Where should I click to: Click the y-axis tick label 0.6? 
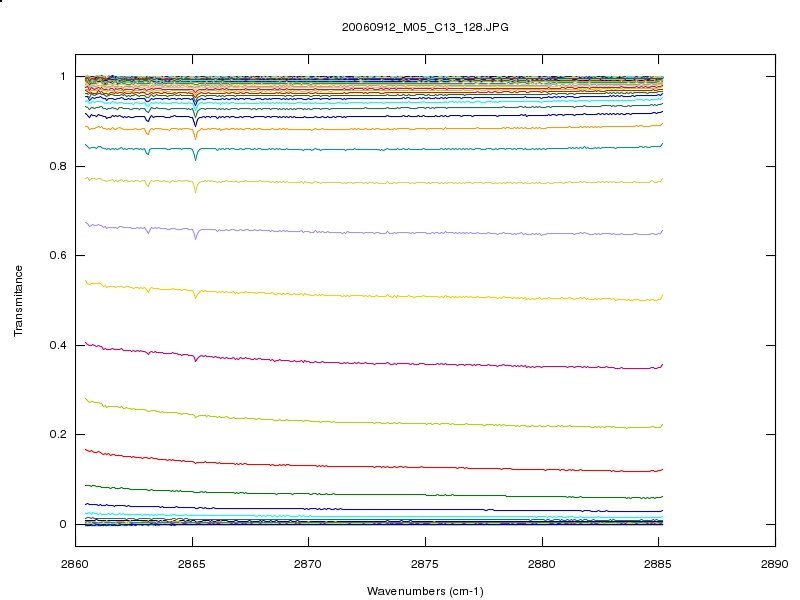pos(58,255)
